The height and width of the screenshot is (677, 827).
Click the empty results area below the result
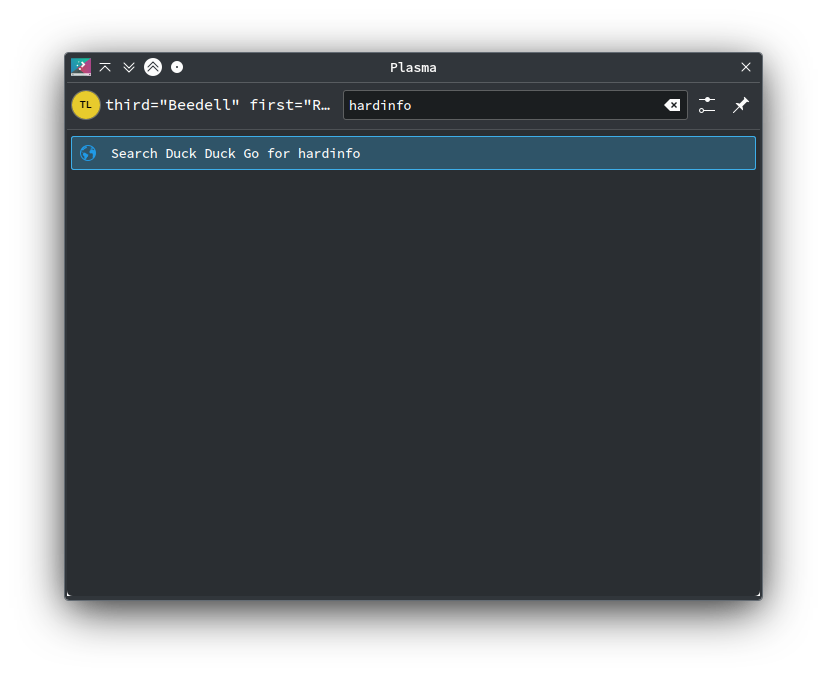[x=413, y=382]
